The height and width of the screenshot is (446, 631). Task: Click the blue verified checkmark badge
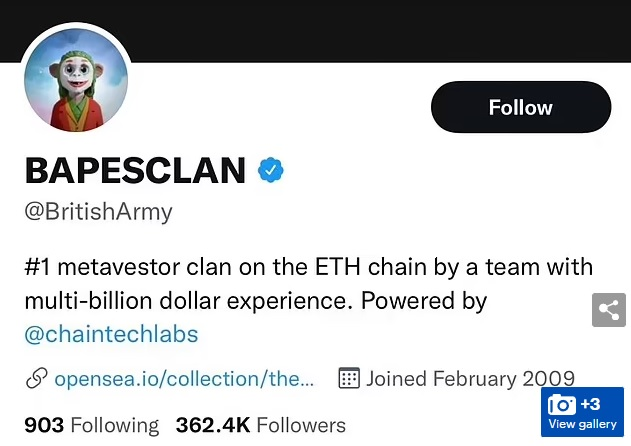[271, 170]
